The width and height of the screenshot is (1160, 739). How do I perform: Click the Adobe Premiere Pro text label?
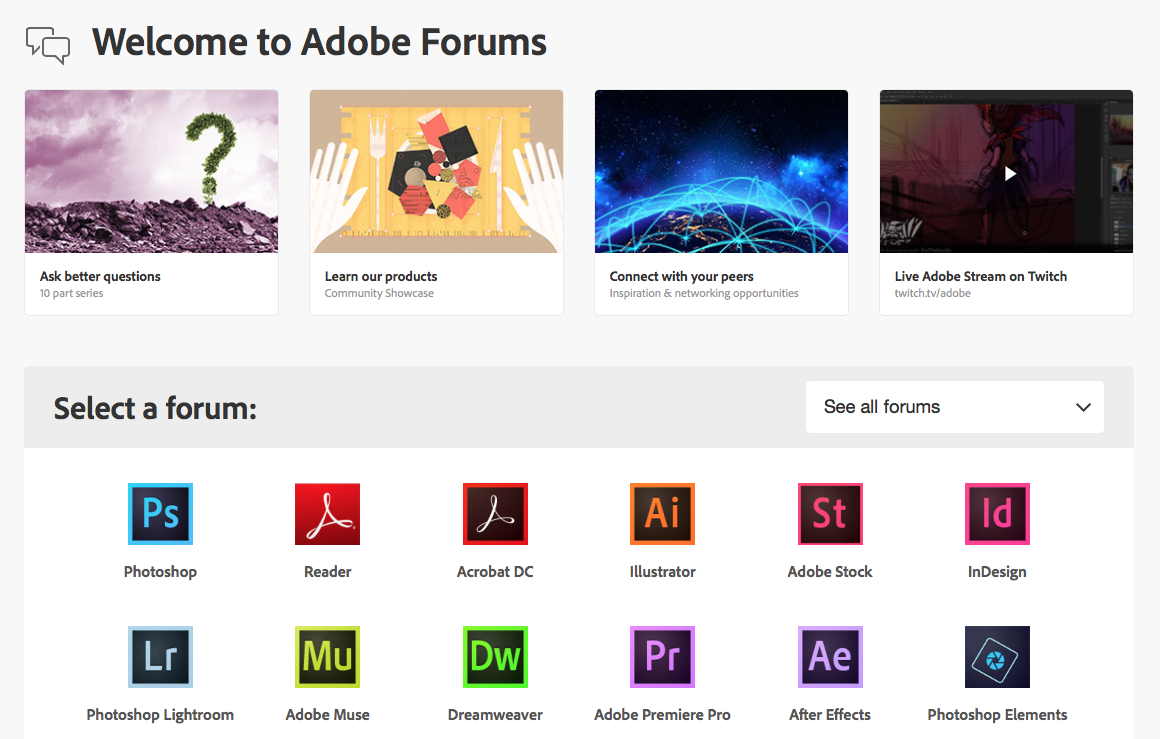click(x=662, y=715)
